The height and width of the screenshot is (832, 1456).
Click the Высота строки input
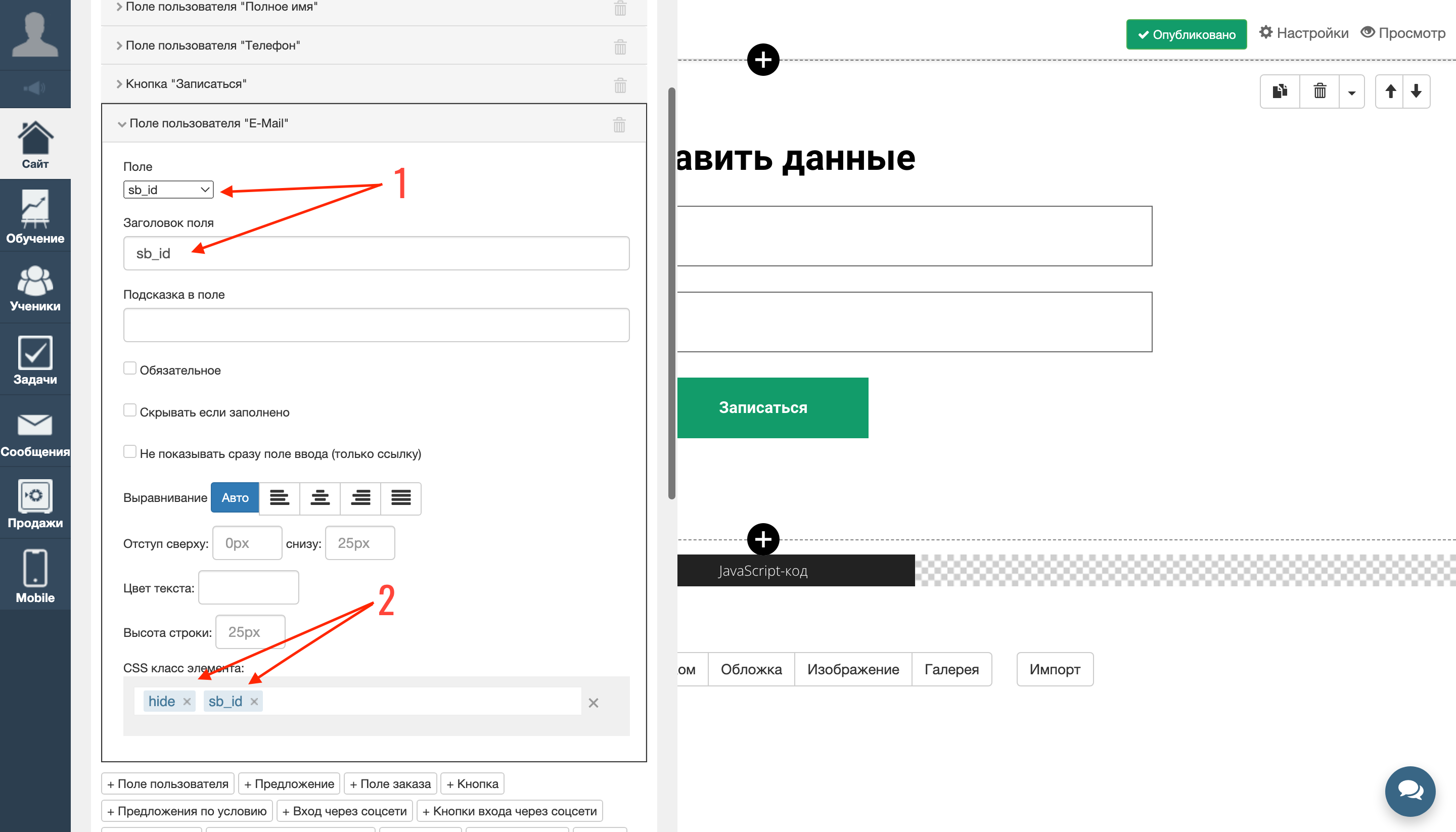250,632
